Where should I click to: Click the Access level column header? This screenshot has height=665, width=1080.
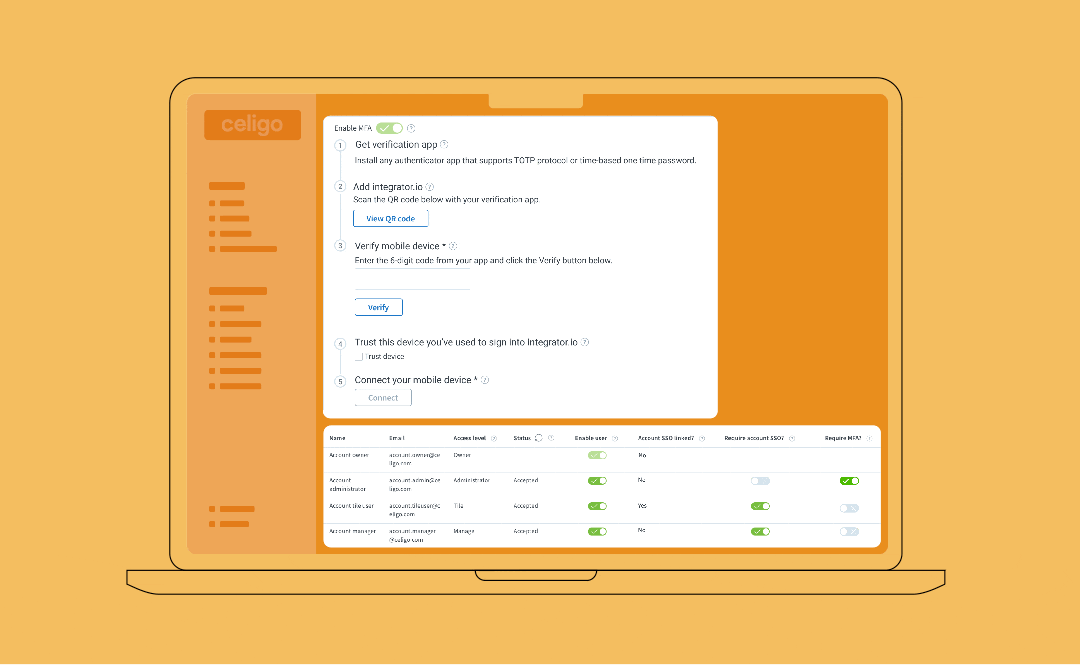[x=470, y=438]
